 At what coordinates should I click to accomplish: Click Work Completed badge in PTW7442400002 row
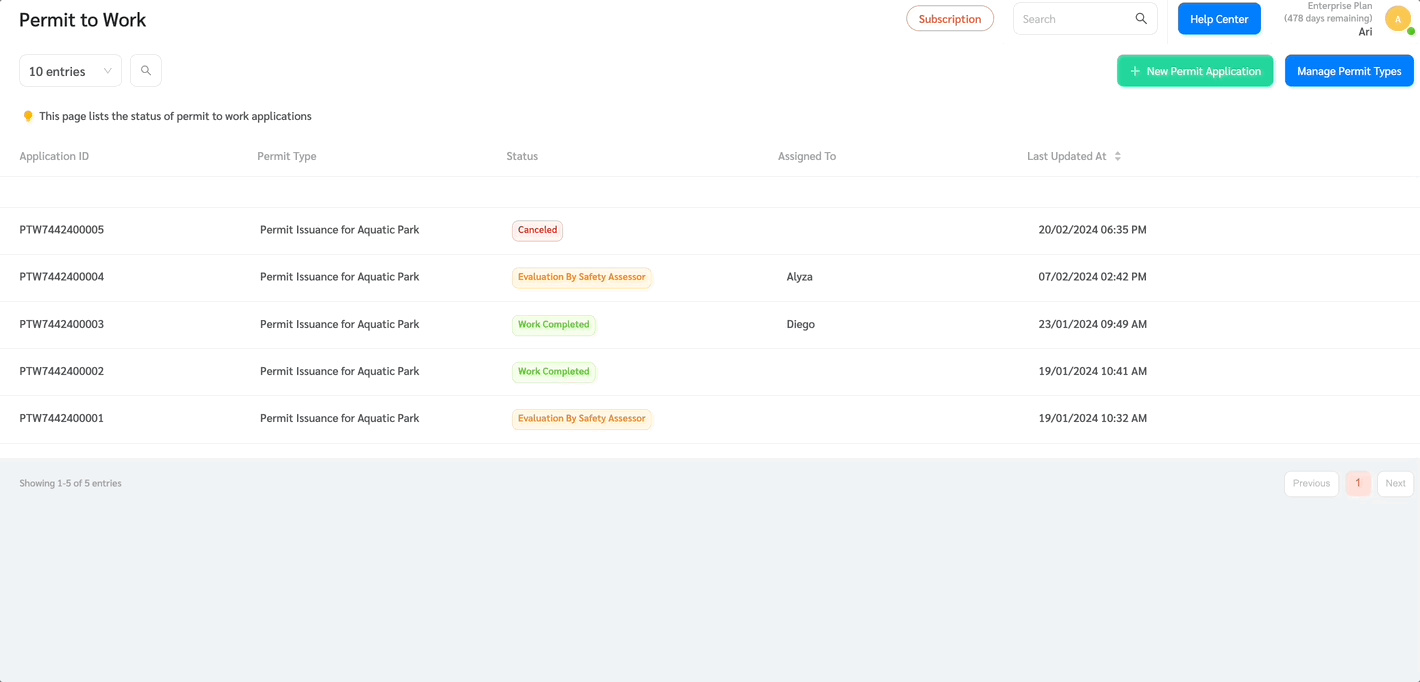pos(554,371)
